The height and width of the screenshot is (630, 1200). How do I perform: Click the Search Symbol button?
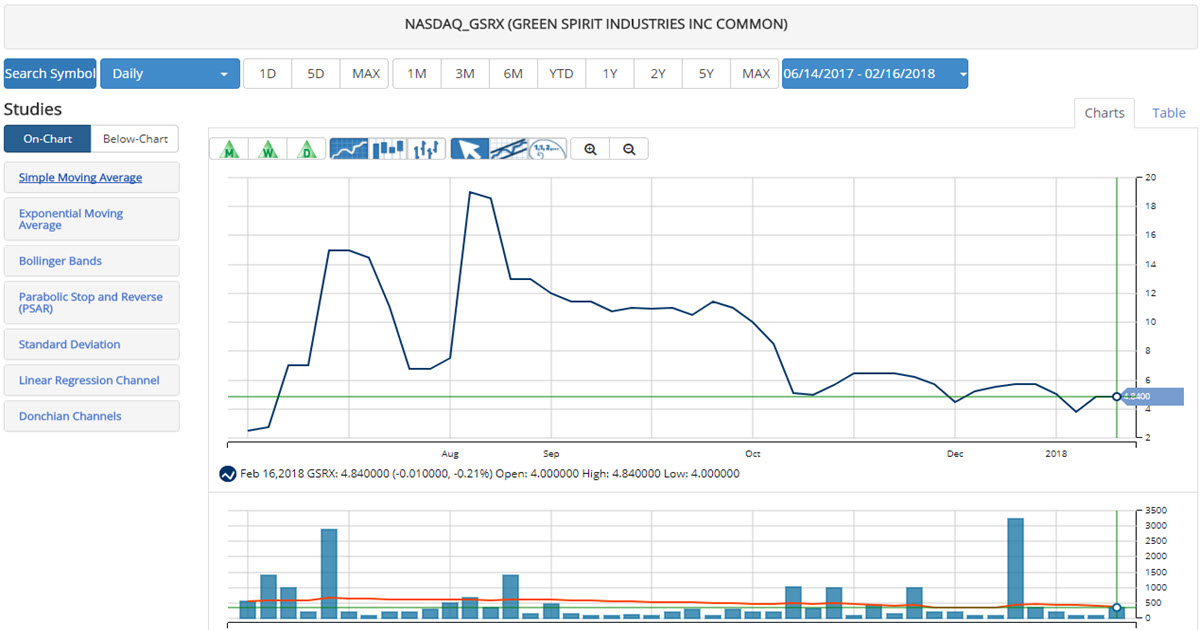point(50,74)
